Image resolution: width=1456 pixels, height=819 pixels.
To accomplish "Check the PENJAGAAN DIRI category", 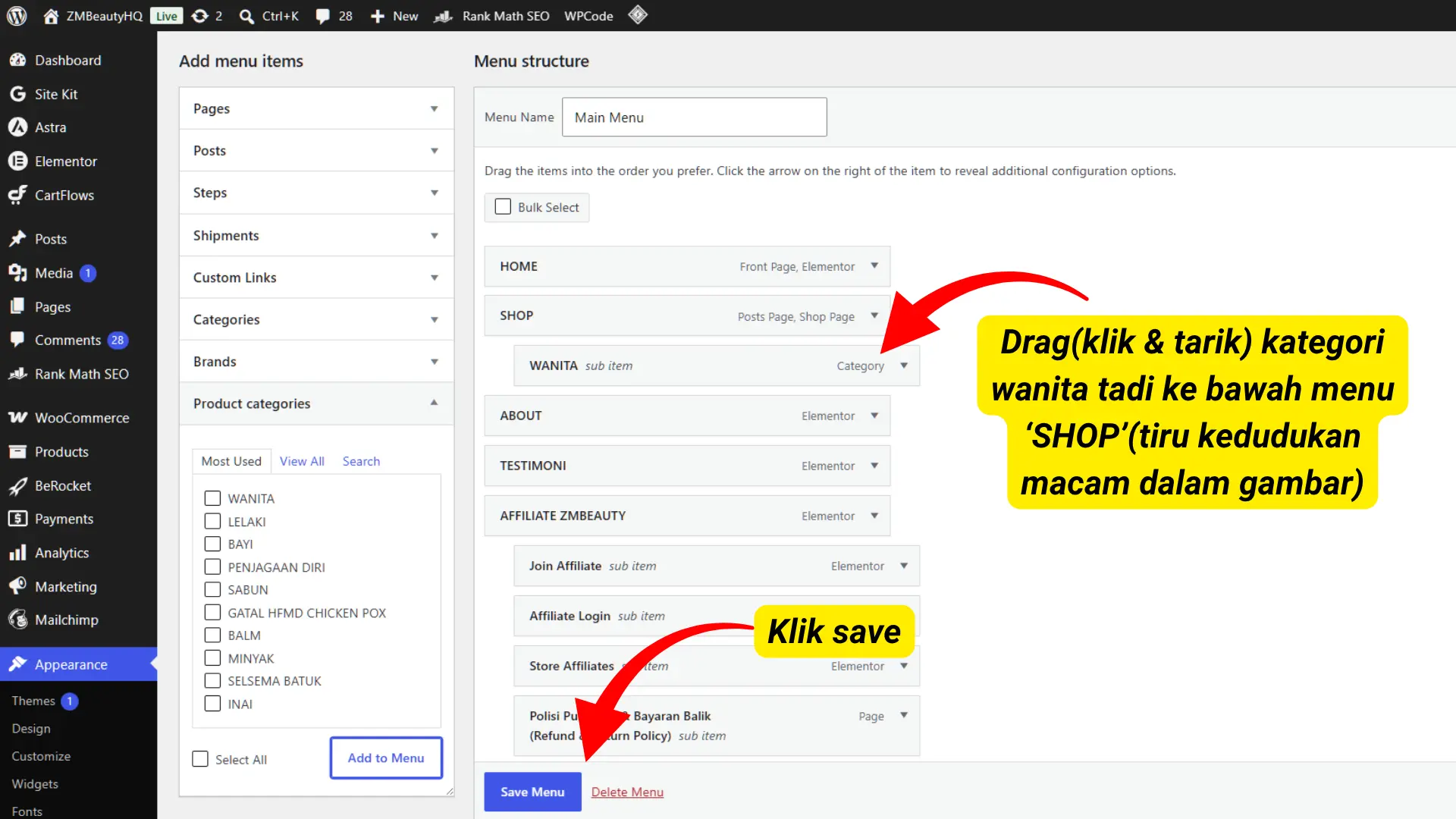I will point(212,566).
